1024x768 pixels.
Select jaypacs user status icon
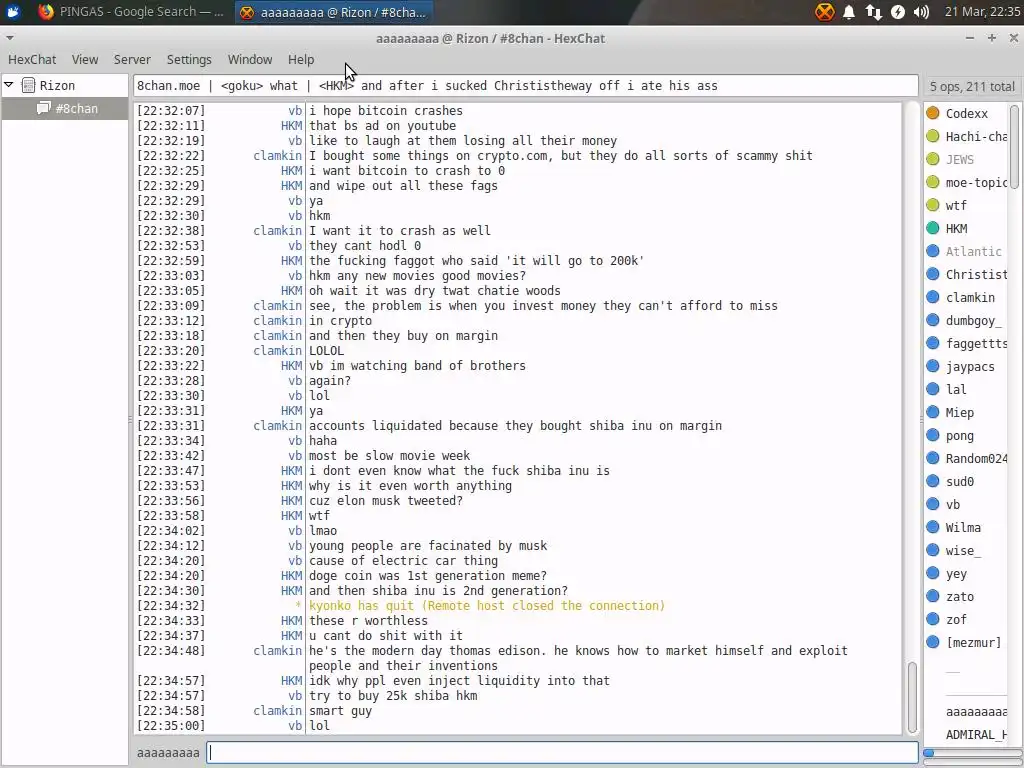tap(933, 366)
